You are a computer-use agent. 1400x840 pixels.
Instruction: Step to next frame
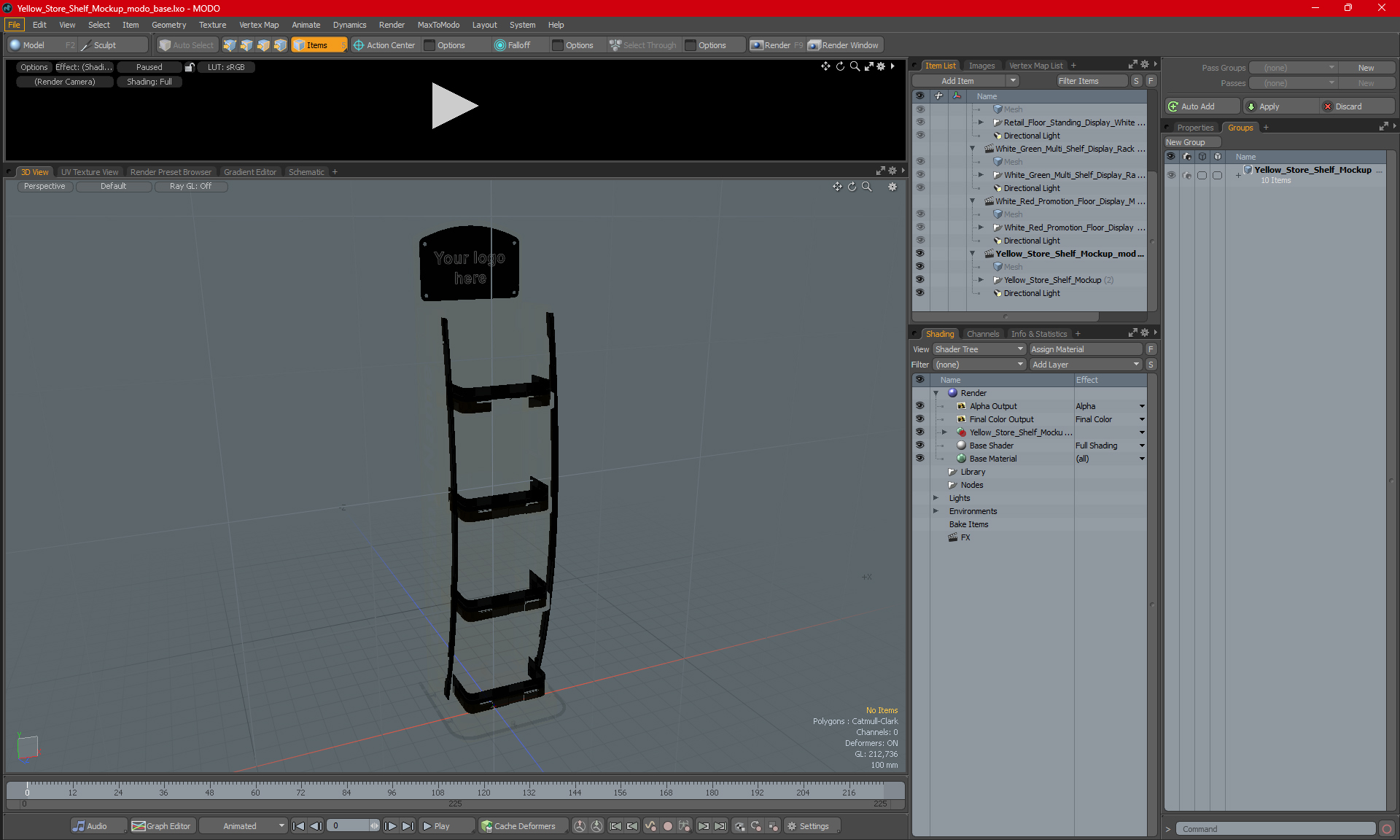coord(391,826)
